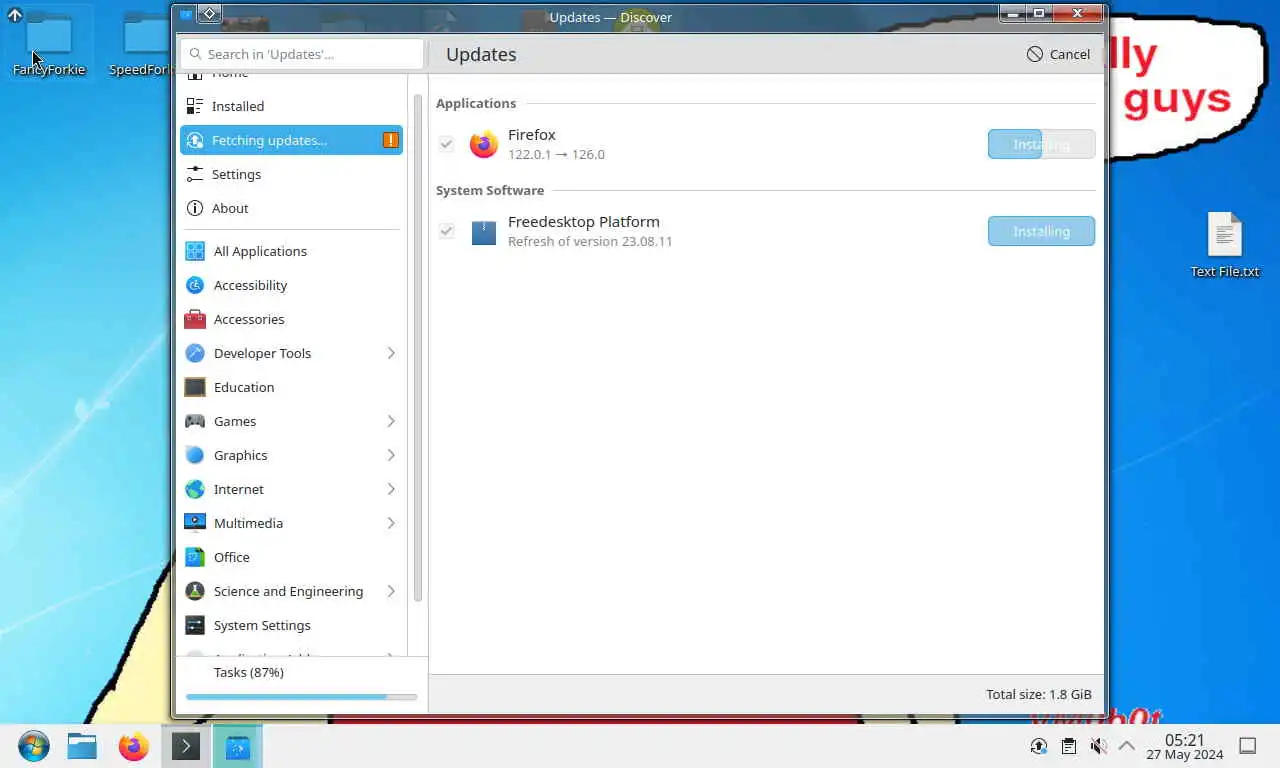Click the keep-above diamond icon in title bar

tap(210, 13)
